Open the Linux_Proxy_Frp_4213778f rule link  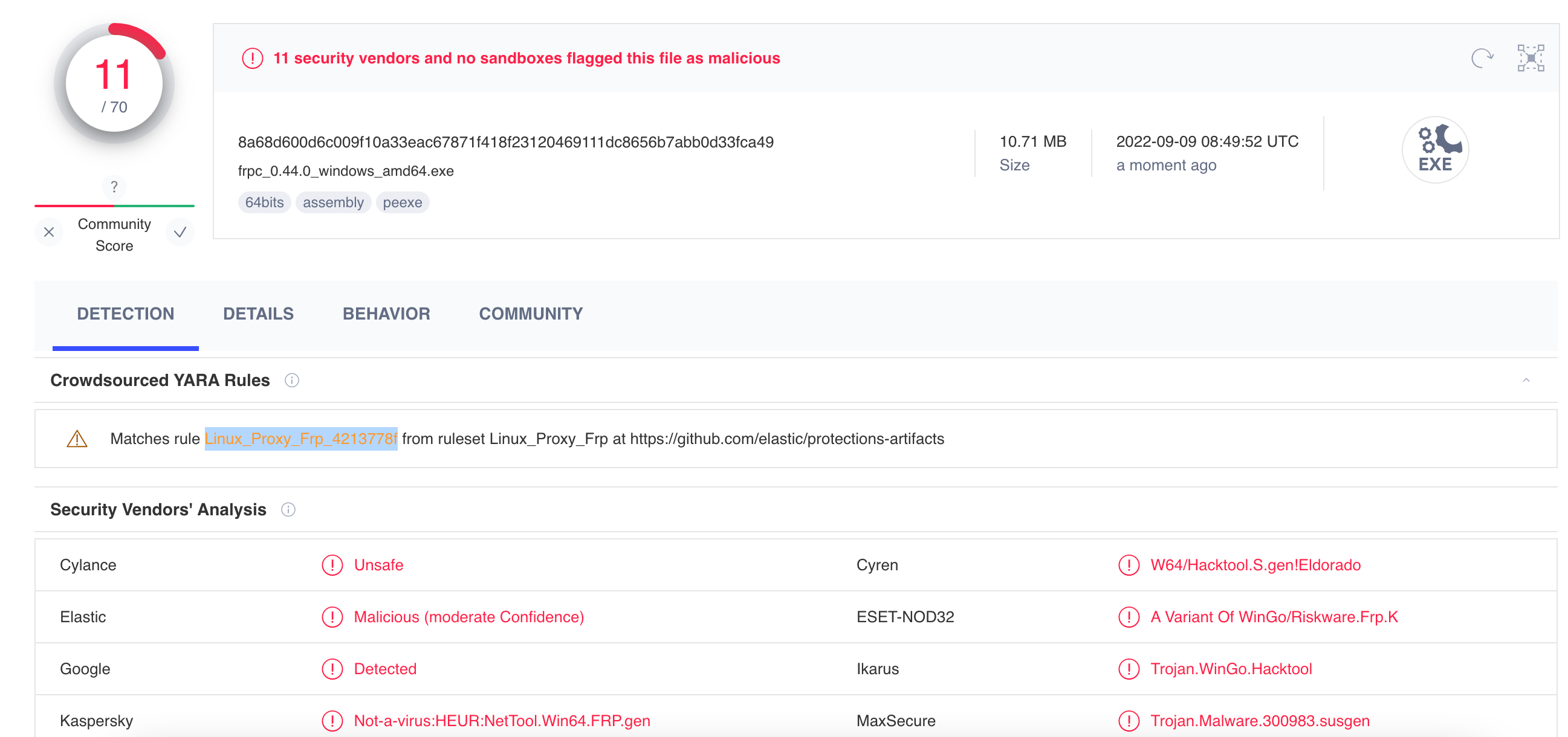point(300,439)
